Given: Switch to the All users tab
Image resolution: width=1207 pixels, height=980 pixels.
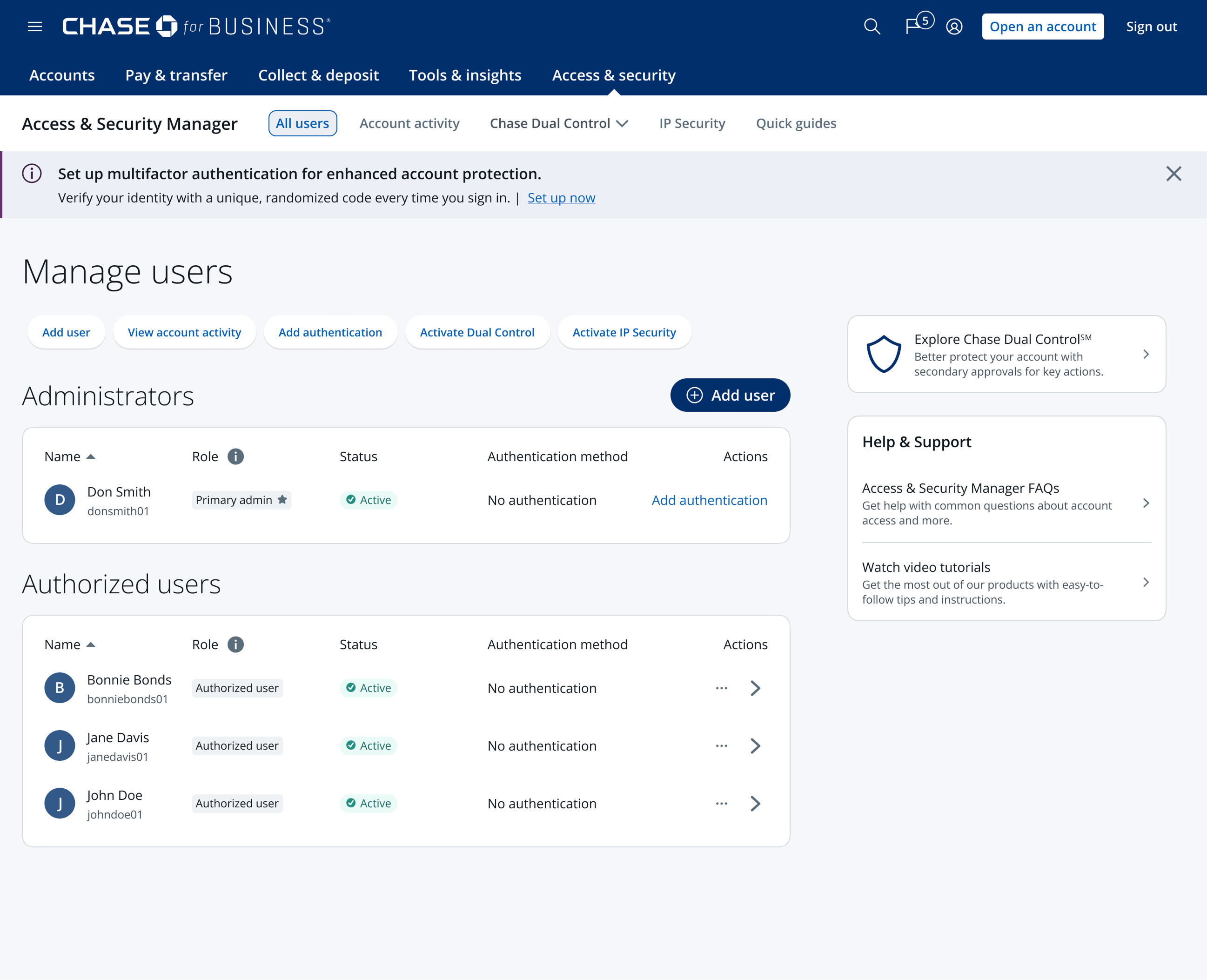Looking at the screenshot, I should click(x=302, y=123).
